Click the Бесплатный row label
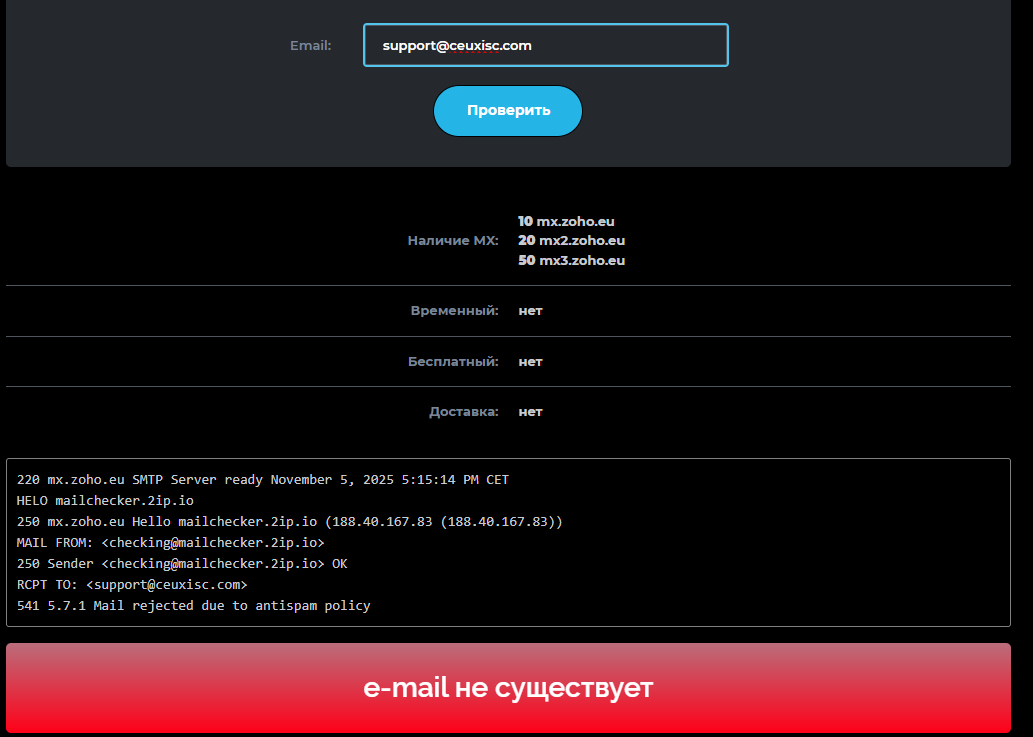1033x737 pixels. pos(453,362)
